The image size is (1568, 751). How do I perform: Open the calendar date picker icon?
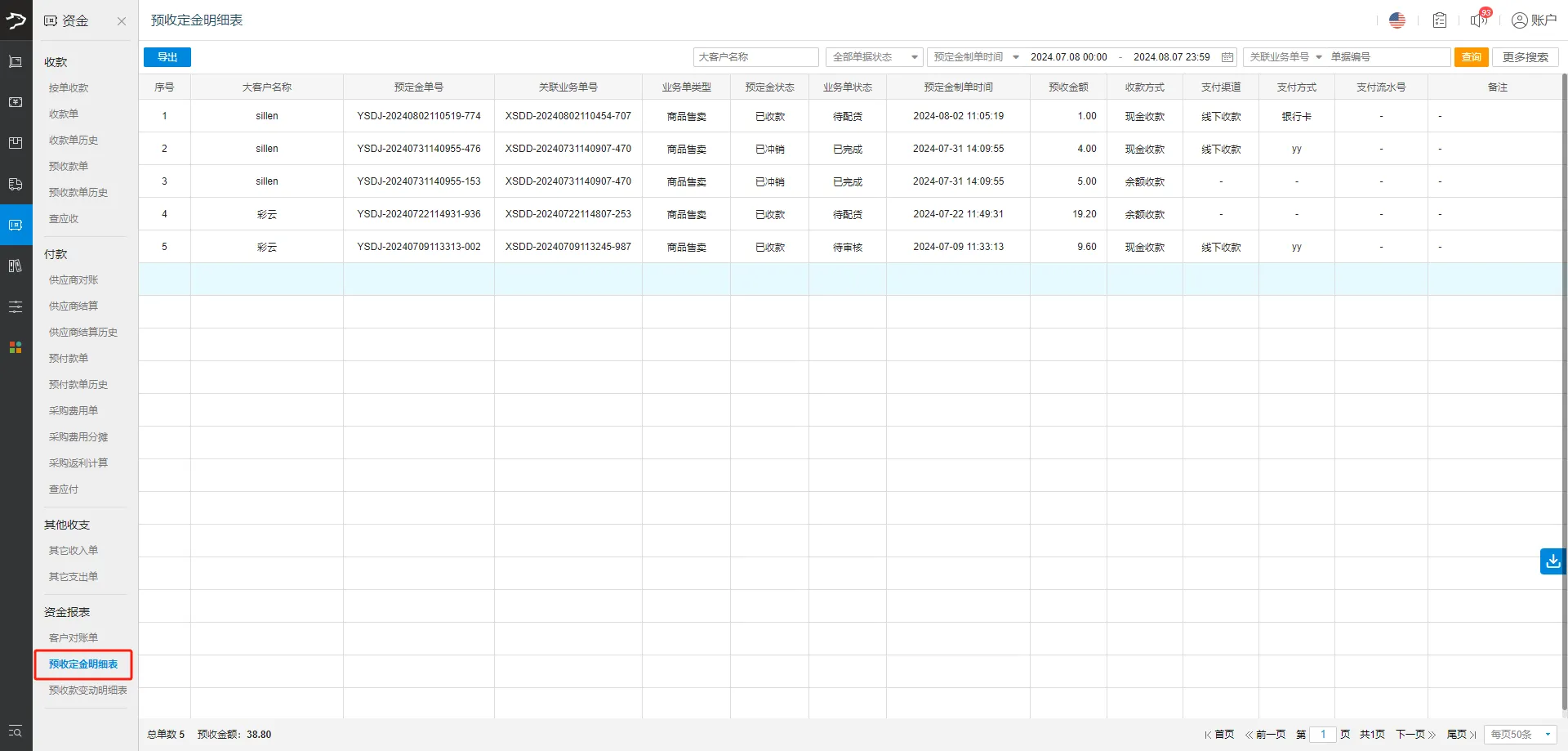pos(1227,57)
